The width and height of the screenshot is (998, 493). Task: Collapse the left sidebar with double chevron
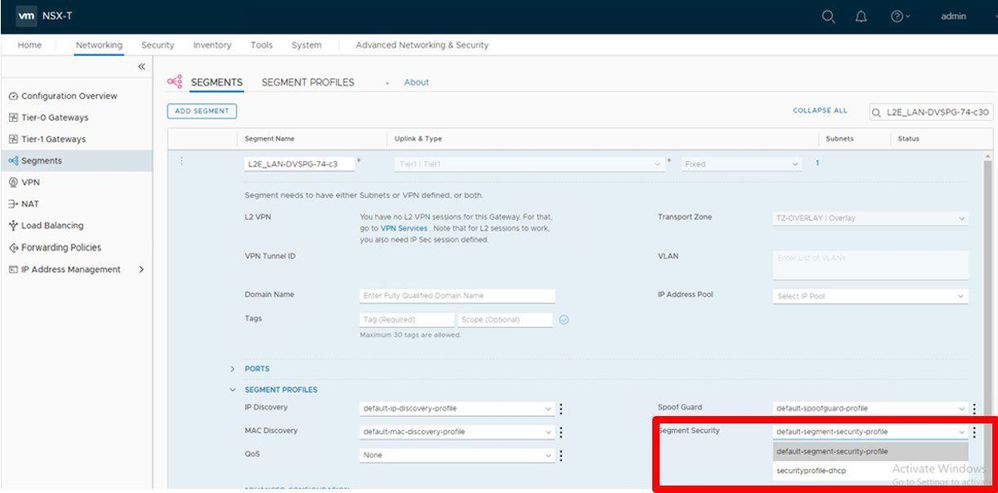[141, 67]
